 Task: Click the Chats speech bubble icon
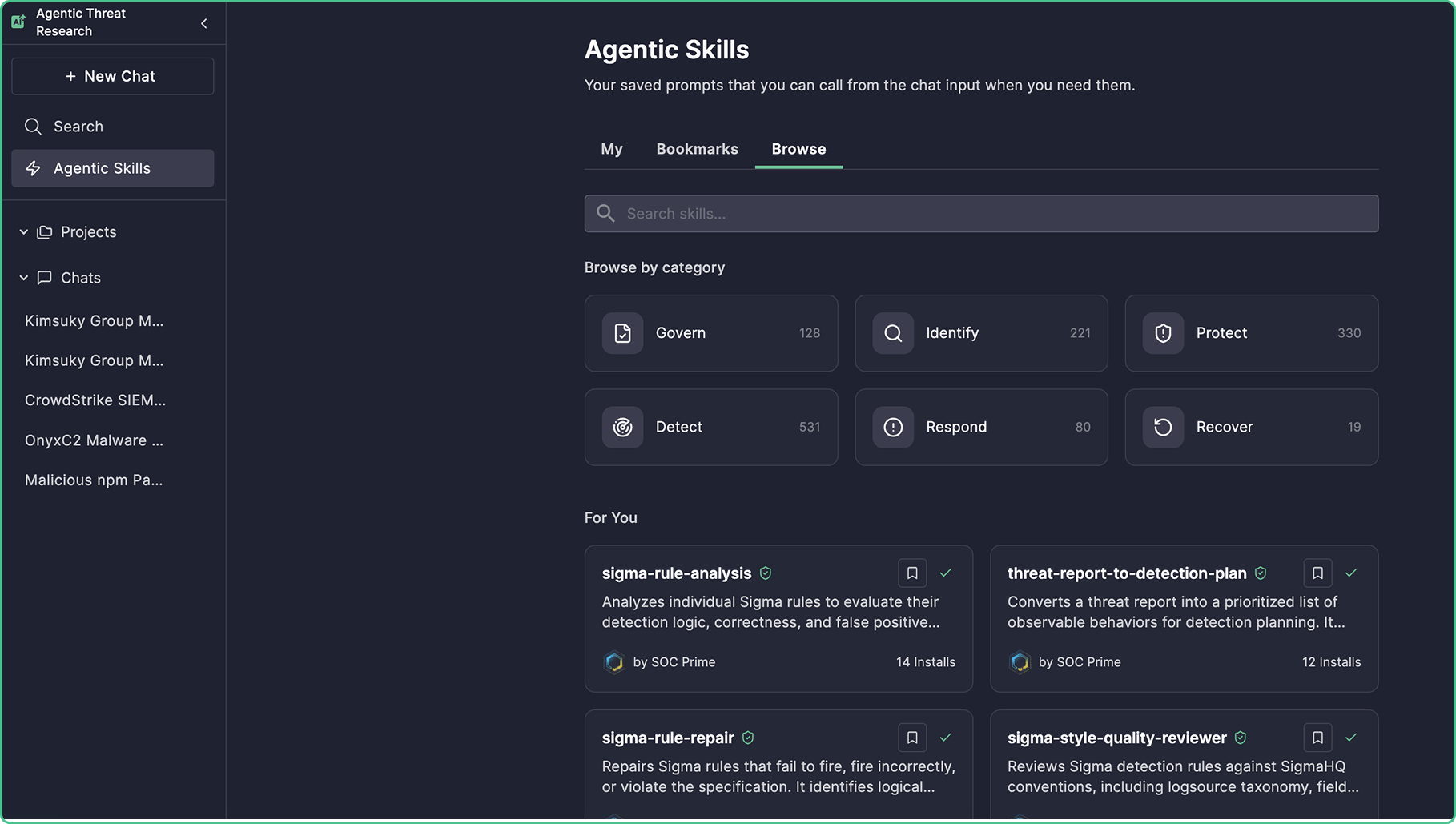pyautogui.click(x=45, y=278)
